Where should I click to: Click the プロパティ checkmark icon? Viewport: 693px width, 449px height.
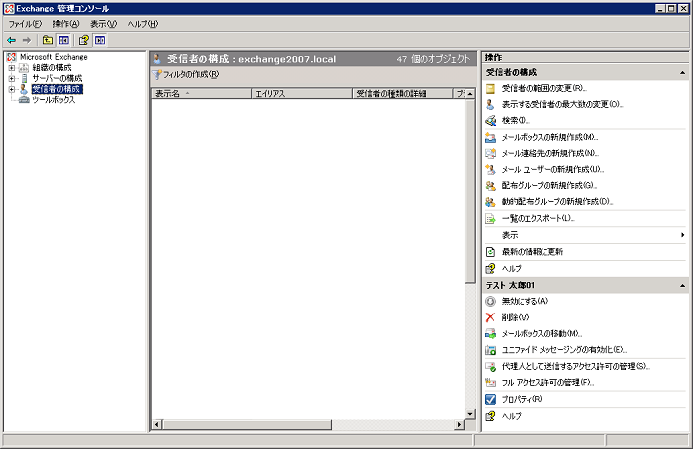click(x=490, y=399)
